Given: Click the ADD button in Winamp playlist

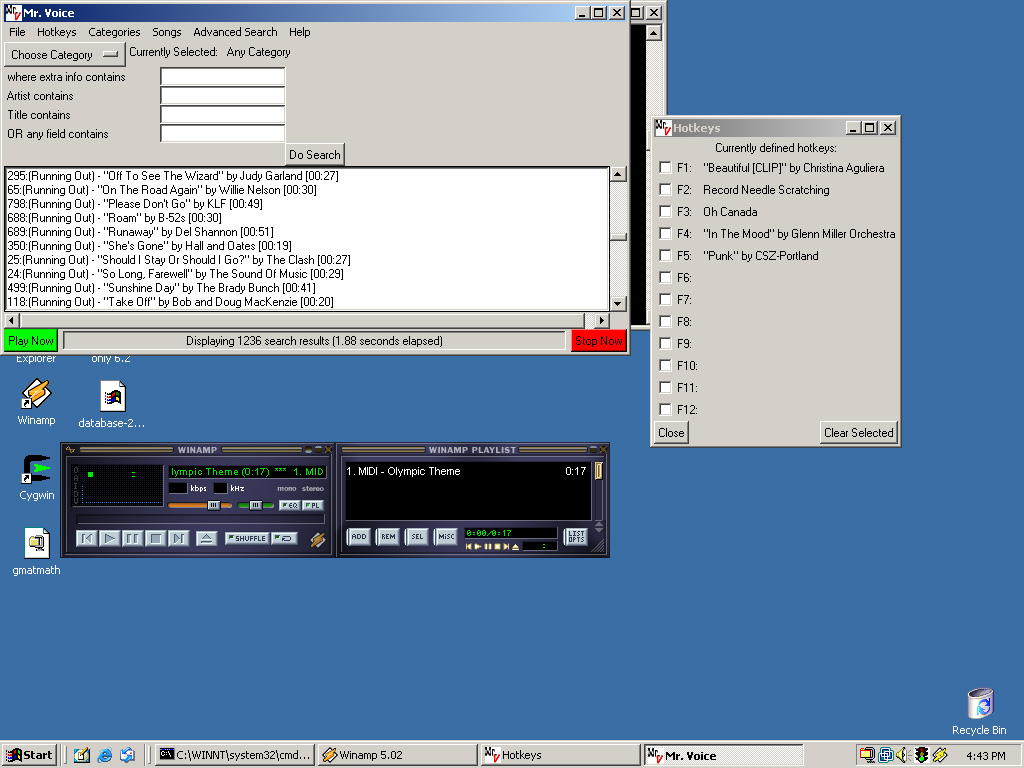Looking at the screenshot, I should click(x=359, y=537).
